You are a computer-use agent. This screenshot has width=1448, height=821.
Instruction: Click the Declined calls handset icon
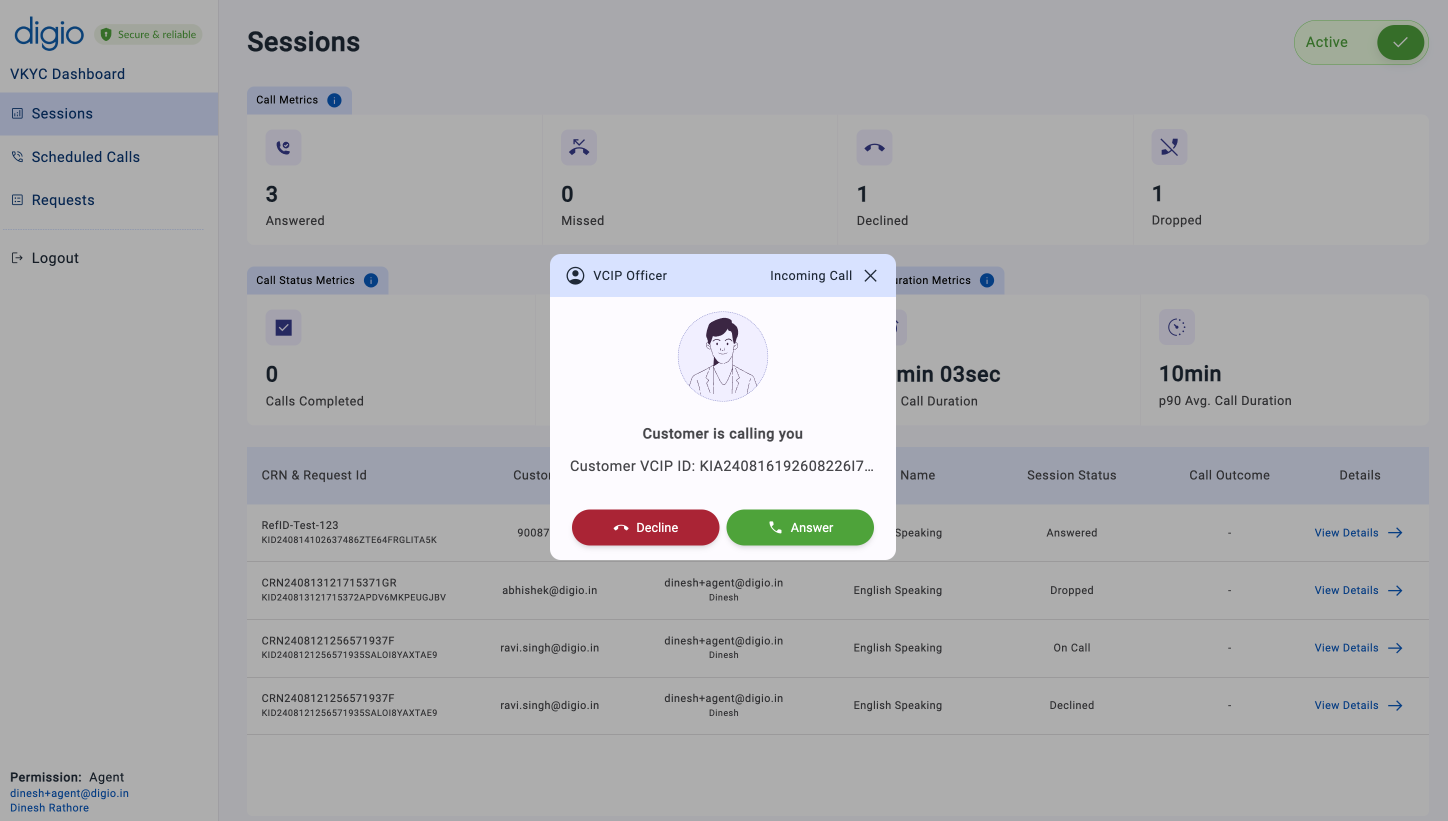click(874, 147)
